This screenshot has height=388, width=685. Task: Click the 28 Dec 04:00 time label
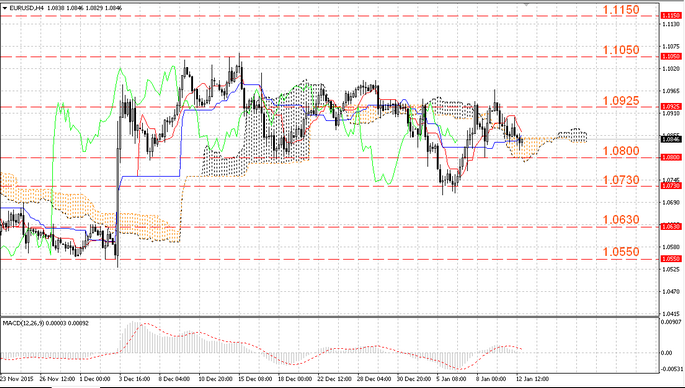tap(375, 379)
